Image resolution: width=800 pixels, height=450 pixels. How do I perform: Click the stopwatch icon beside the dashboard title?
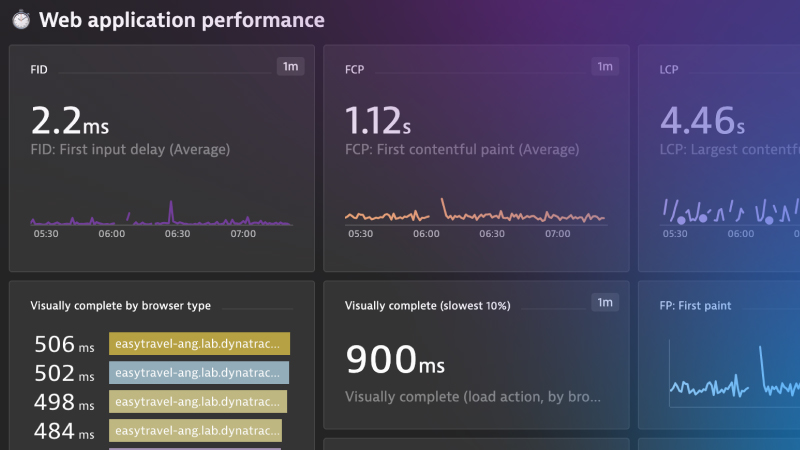pos(20,20)
